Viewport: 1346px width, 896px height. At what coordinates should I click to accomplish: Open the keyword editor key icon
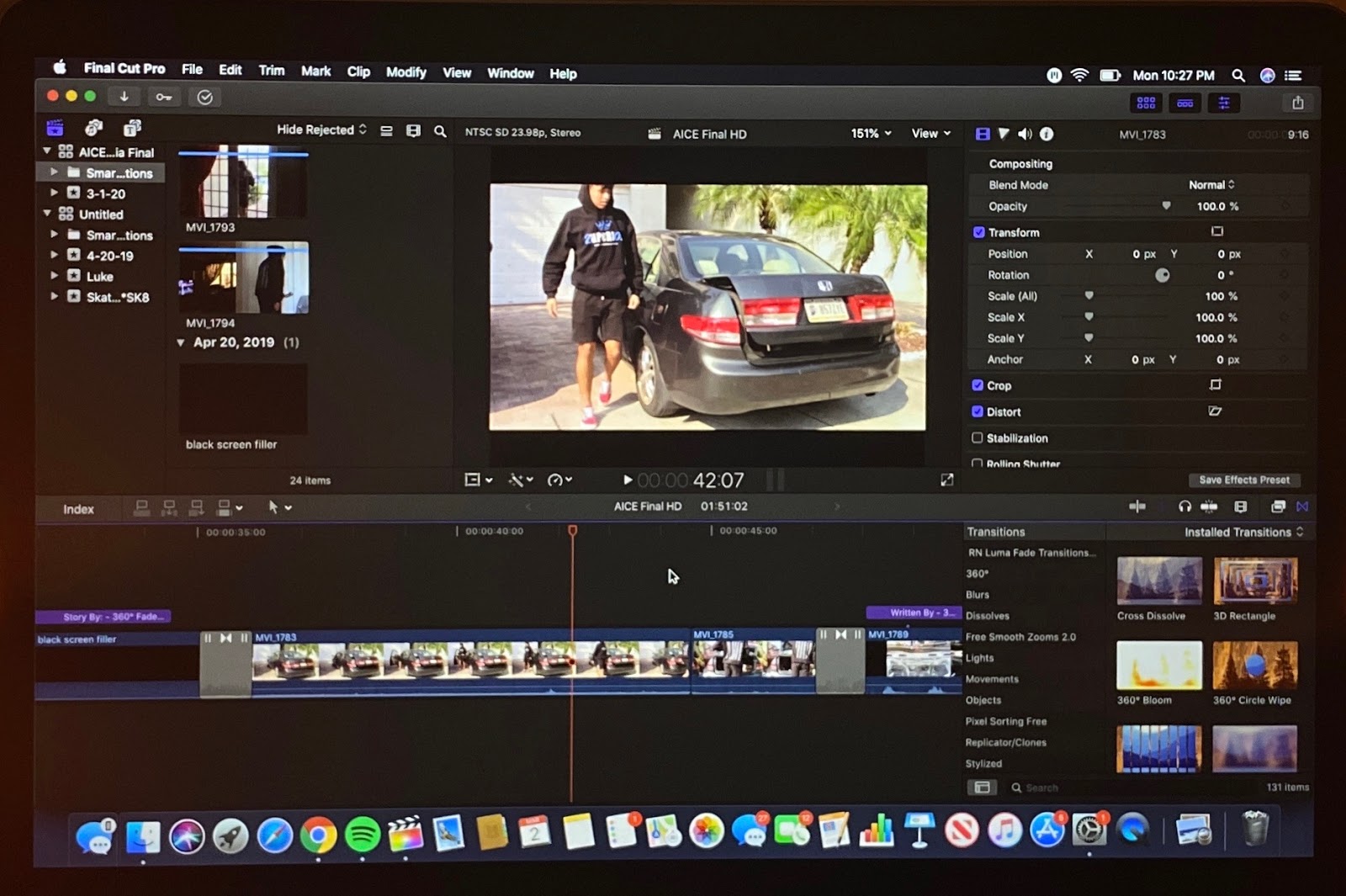pyautogui.click(x=164, y=97)
